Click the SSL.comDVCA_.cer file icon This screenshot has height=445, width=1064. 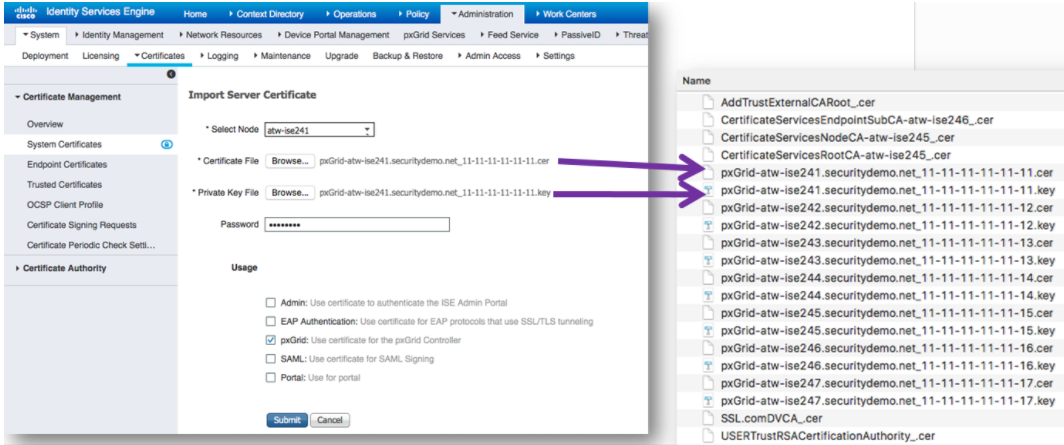[x=708, y=419]
